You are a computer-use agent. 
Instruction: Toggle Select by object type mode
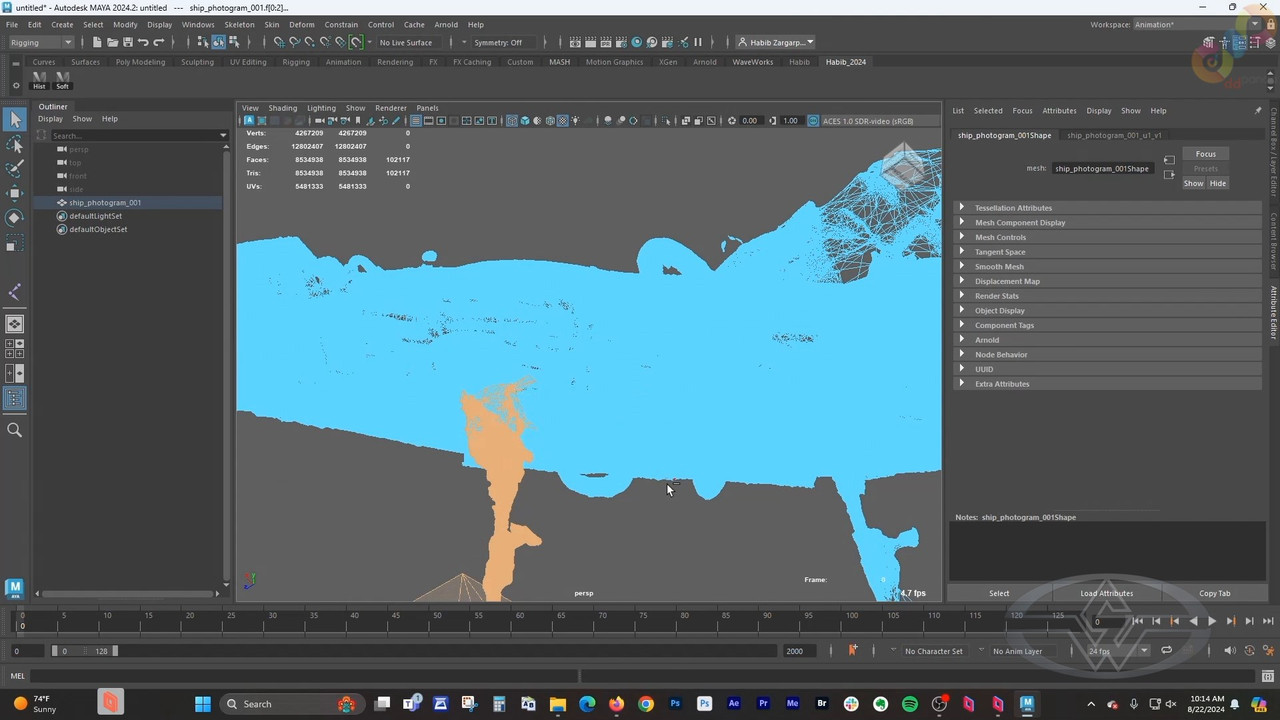click(218, 42)
